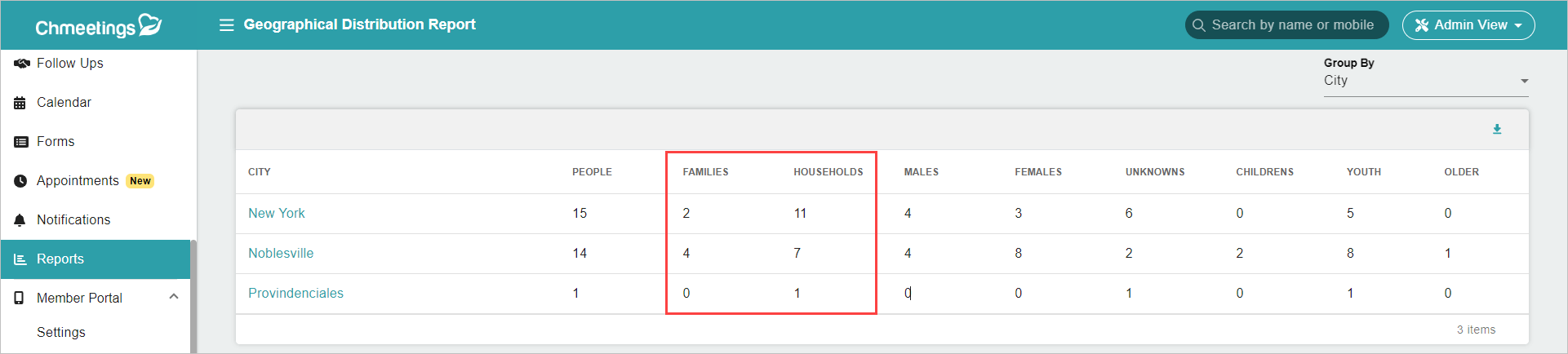Open the Admin View dropdown

1468,25
